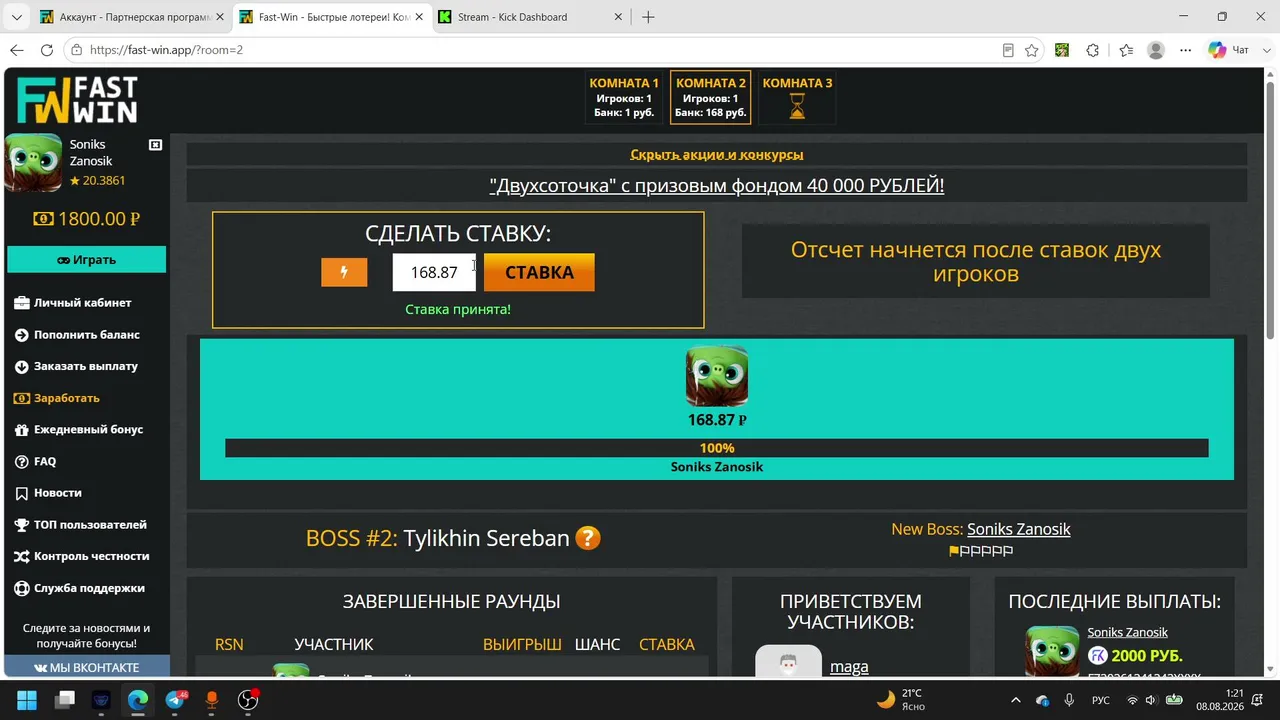Click the green extension icon in the toolbar
Viewport: 1280px width, 720px height.
[1062, 50]
